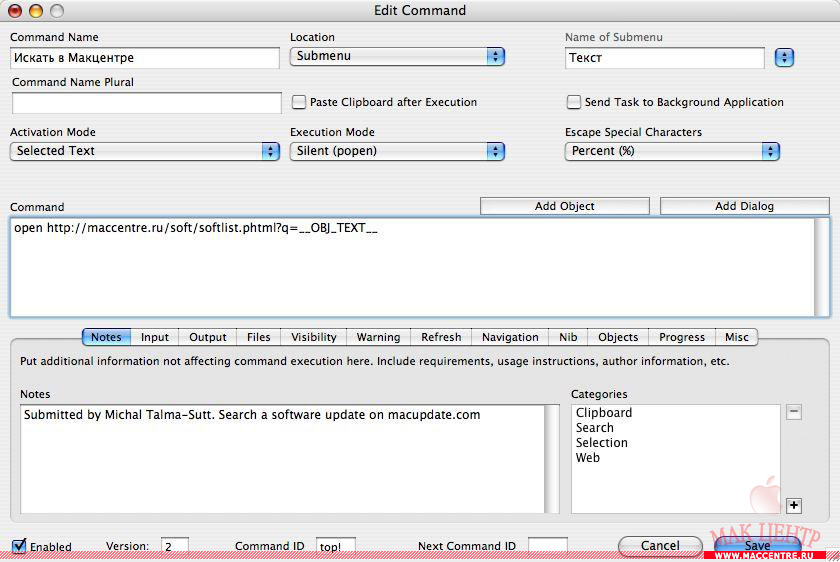Screen dimensions: 840x562
Task: Select Web in Categories list
Action: coord(588,458)
